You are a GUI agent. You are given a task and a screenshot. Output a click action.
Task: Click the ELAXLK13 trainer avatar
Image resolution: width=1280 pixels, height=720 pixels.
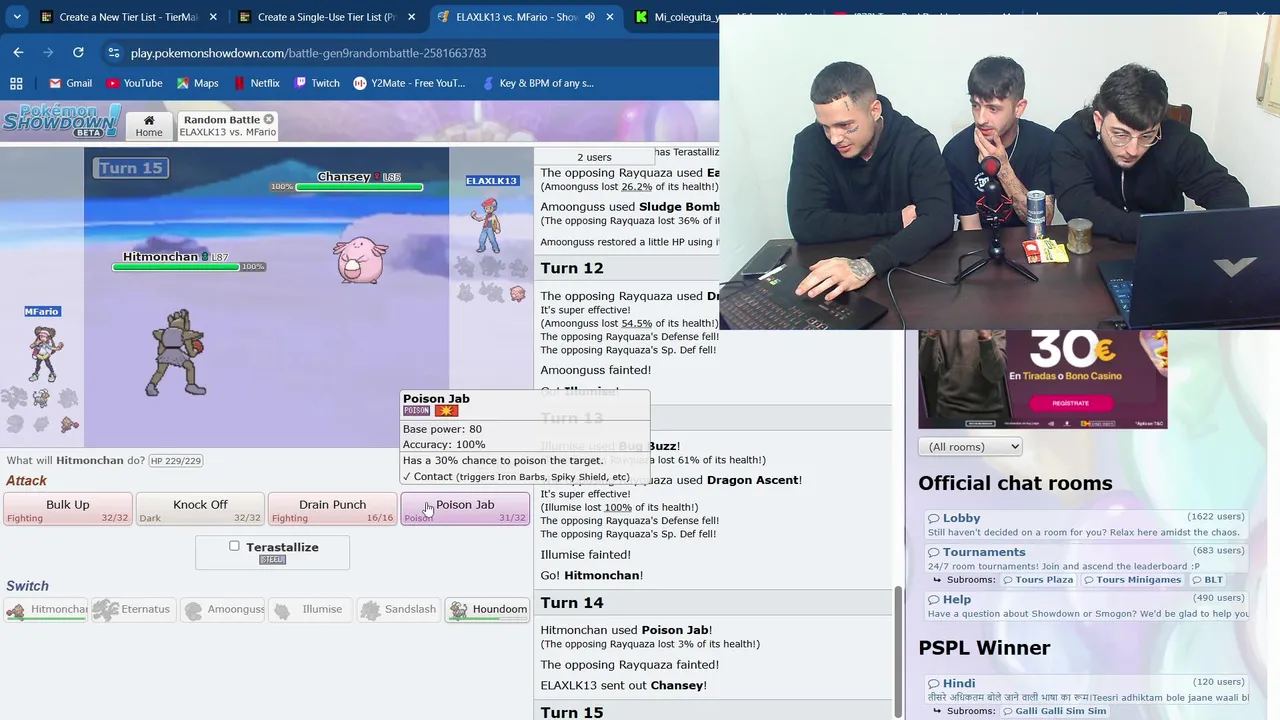coord(488,225)
